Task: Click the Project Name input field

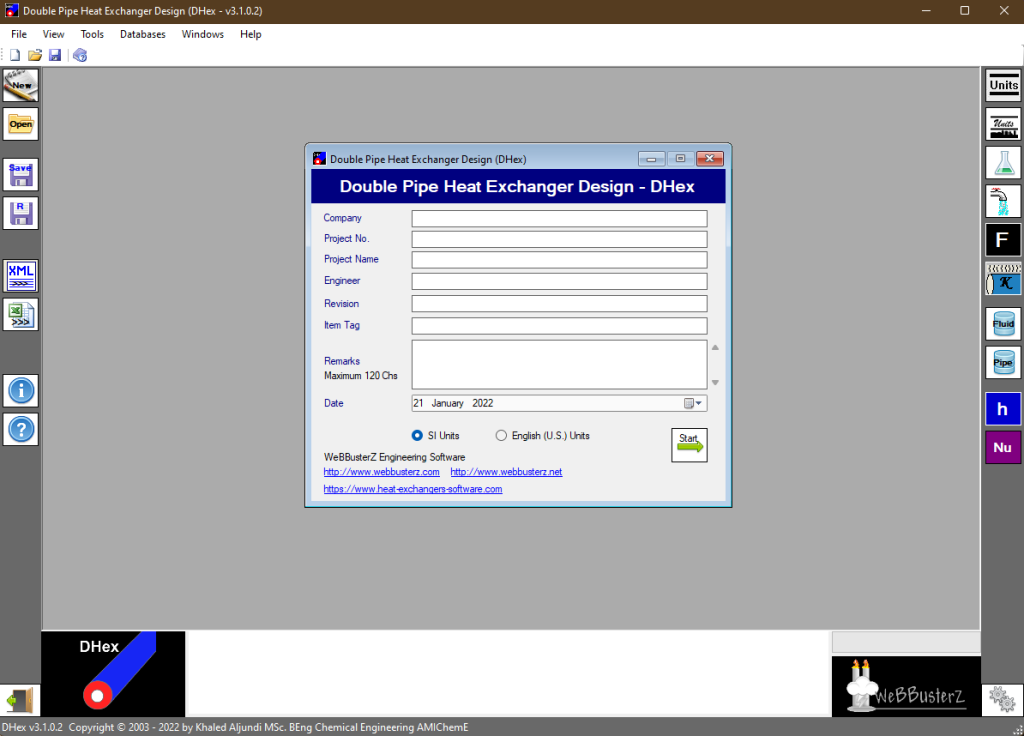Action: [559, 260]
